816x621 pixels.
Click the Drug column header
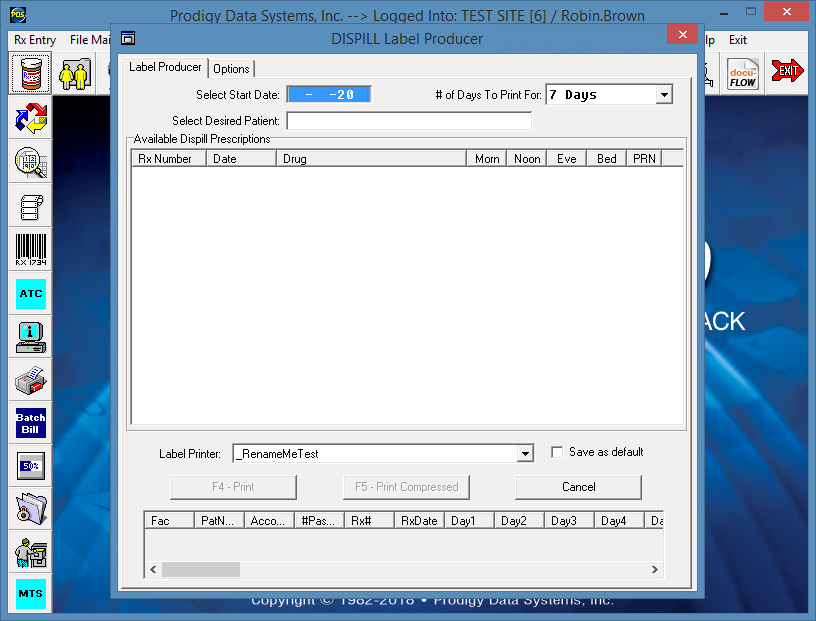[371, 159]
